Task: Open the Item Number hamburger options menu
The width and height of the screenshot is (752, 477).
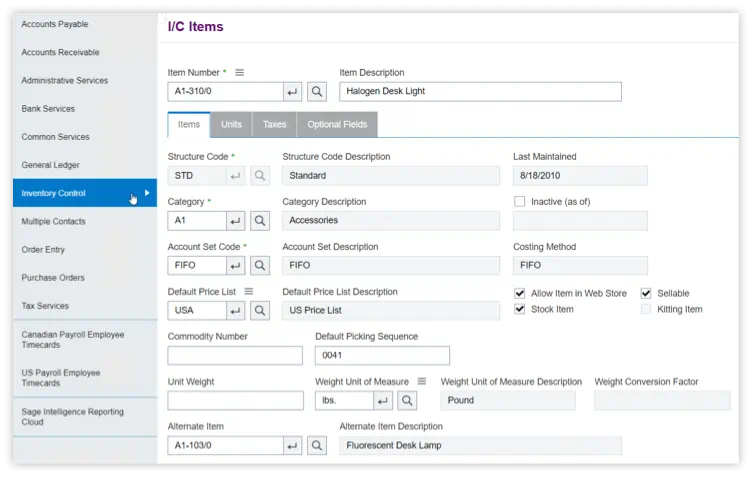Action: pos(240,72)
